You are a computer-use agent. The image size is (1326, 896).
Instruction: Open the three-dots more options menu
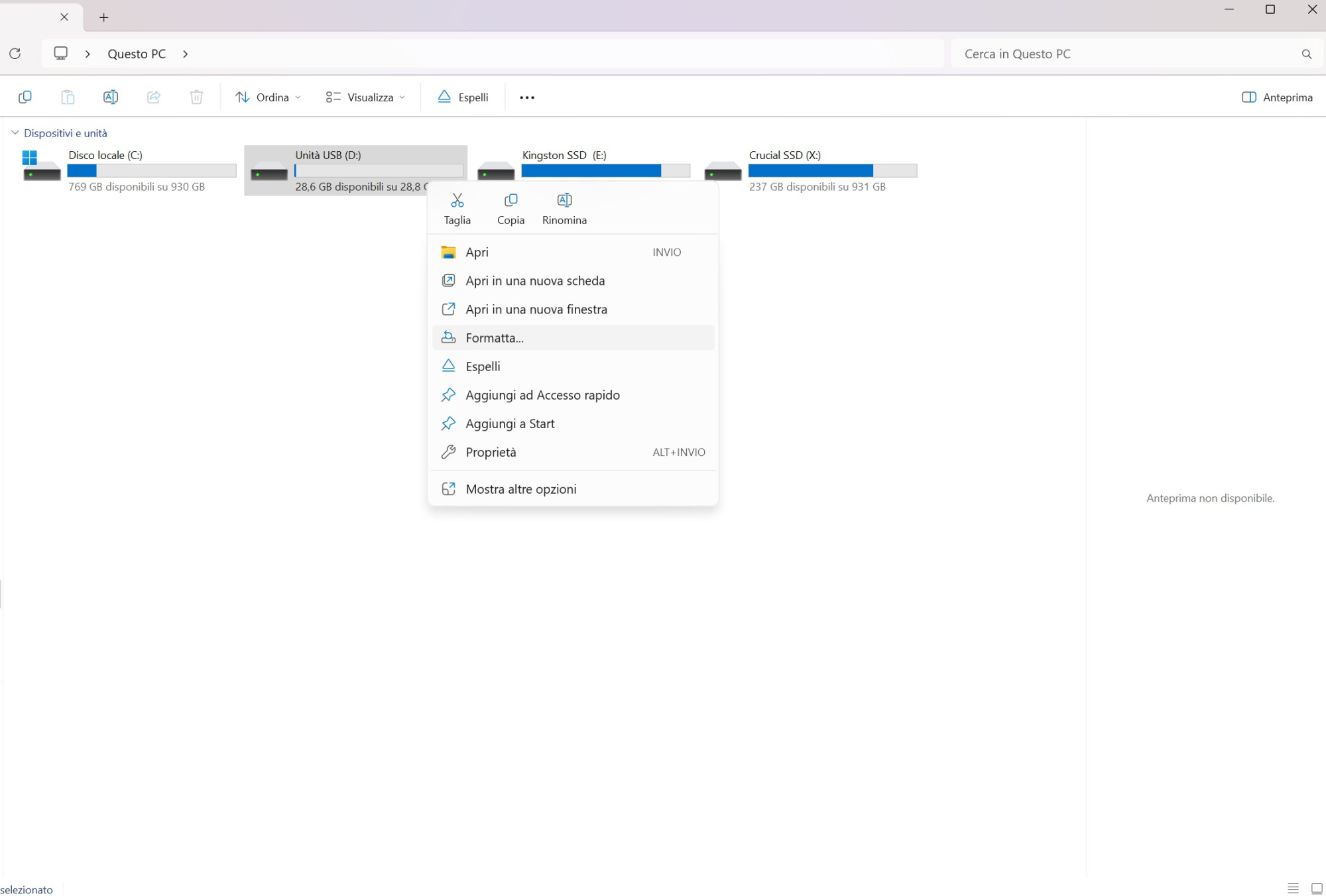pyautogui.click(x=527, y=97)
